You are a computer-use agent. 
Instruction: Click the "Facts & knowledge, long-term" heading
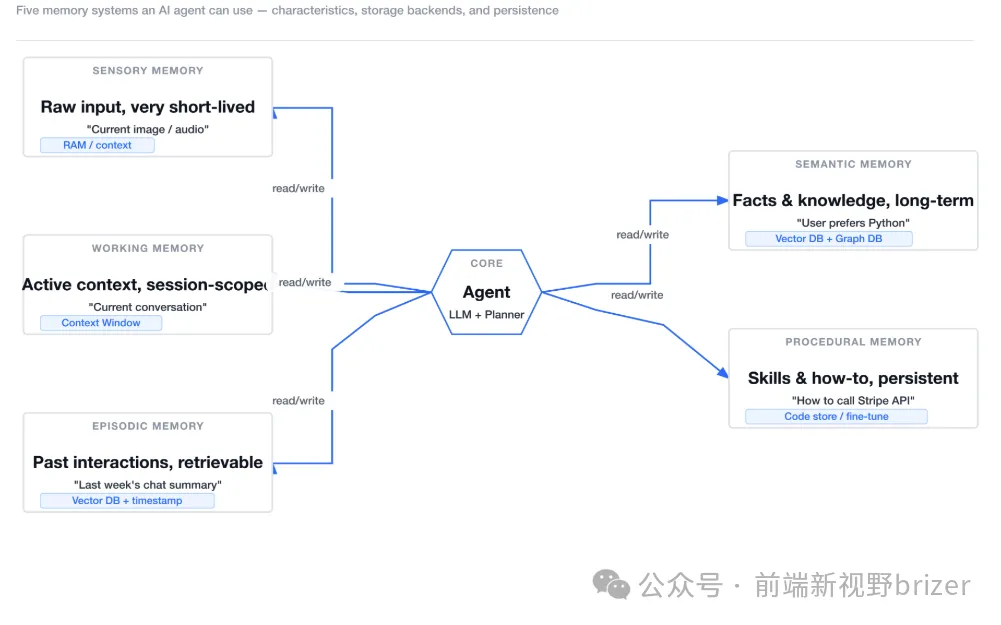point(853,200)
